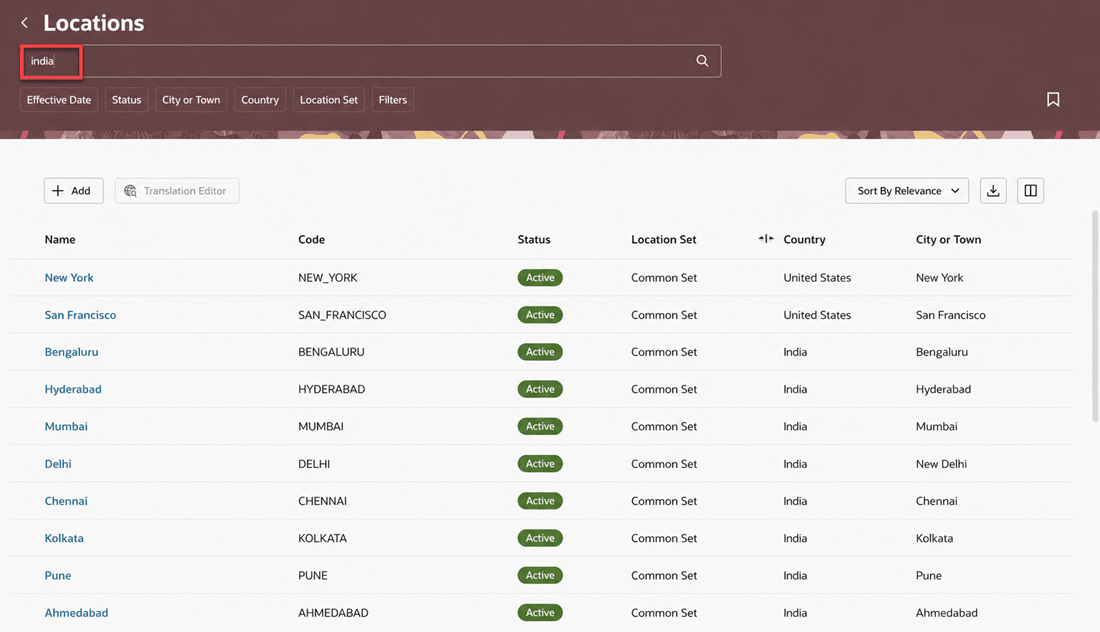Download the locations list

coord(993,191)
